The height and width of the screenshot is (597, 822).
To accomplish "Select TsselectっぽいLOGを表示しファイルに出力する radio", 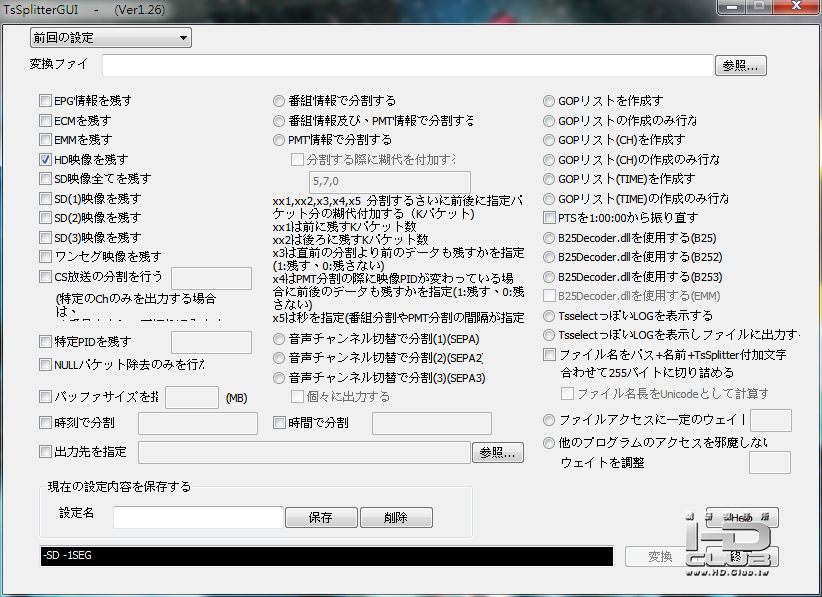I will [549, 335].
